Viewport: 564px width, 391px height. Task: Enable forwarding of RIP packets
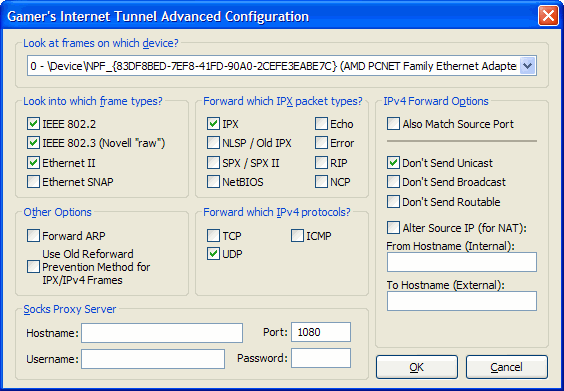(321, 163)
